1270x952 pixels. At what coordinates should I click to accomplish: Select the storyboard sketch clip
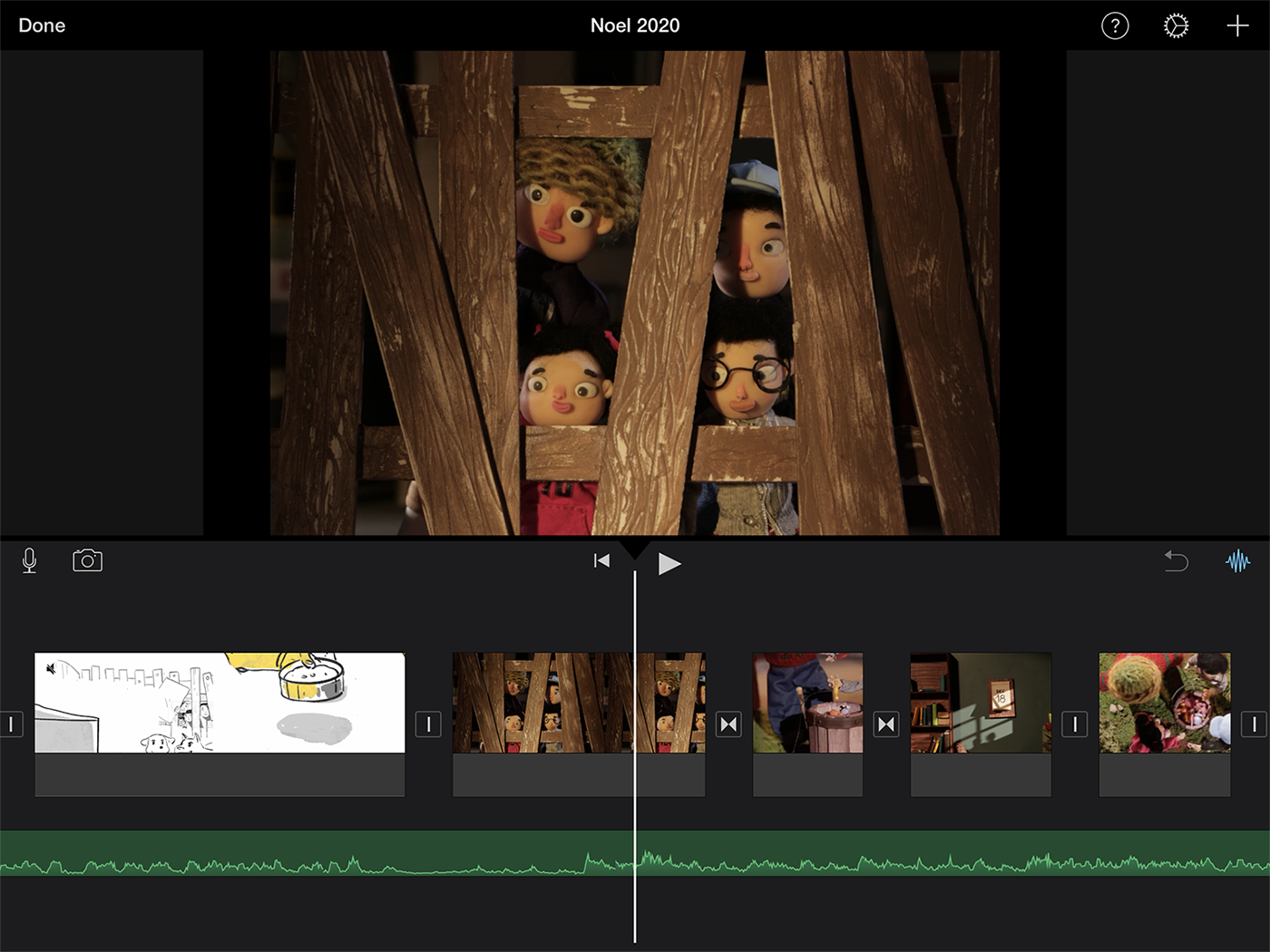(x=220, y=703)
